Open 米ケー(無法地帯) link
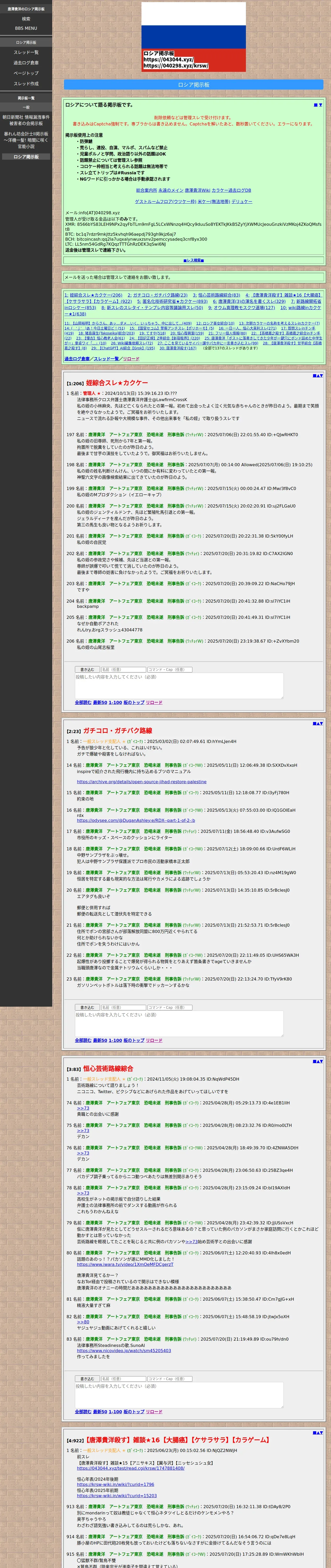331x1568 pixels. (x=214, y=201)
